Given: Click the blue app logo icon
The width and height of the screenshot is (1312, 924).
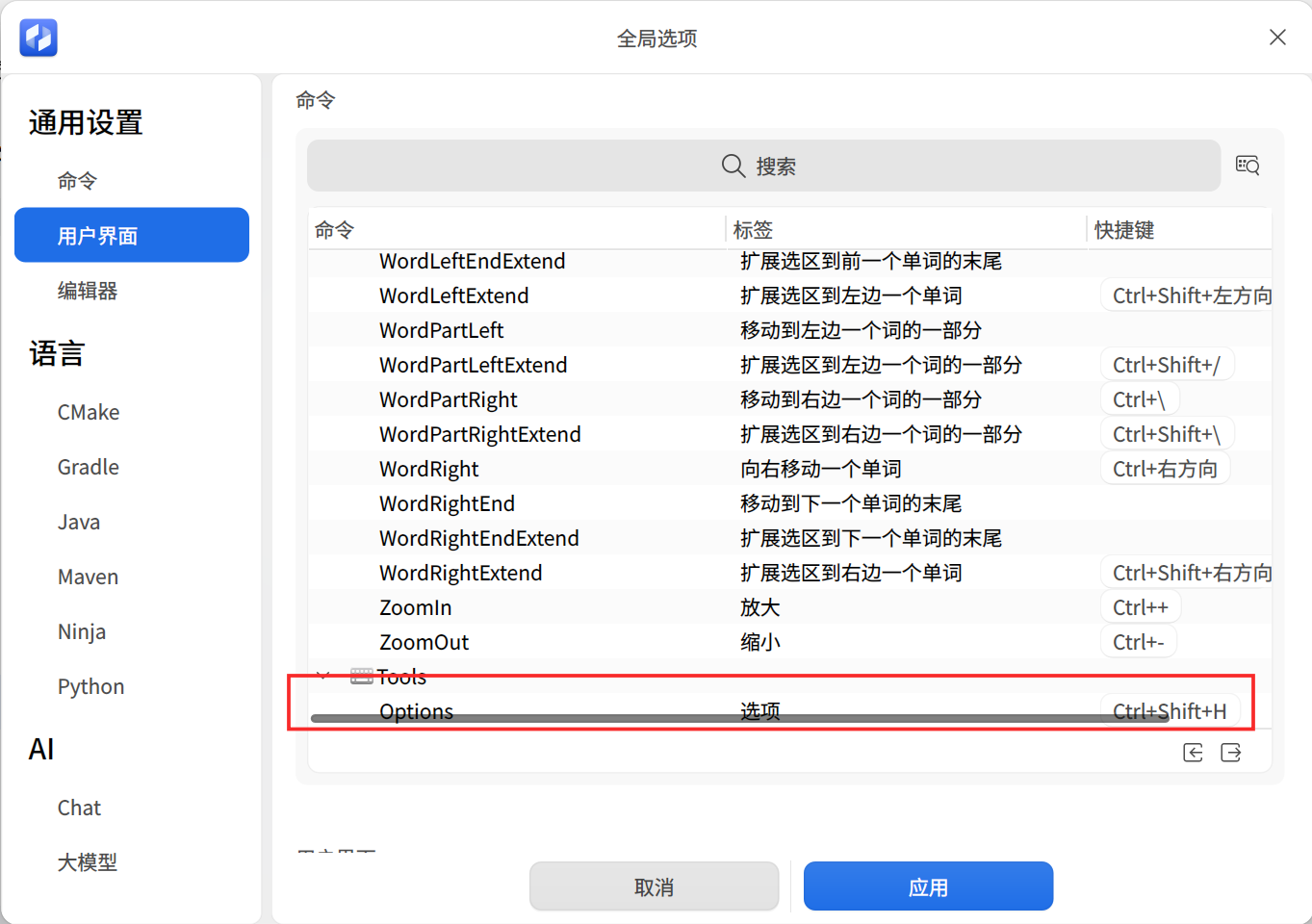Looking at the screenshot, I should click(39, 38).
